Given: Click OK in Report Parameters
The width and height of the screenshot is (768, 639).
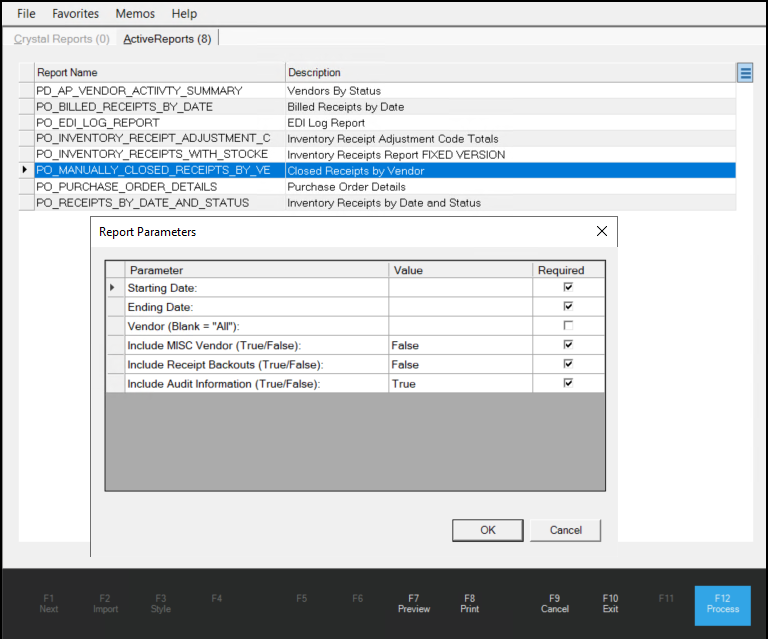Looking at the screenshot, I should tap(487, 530).
